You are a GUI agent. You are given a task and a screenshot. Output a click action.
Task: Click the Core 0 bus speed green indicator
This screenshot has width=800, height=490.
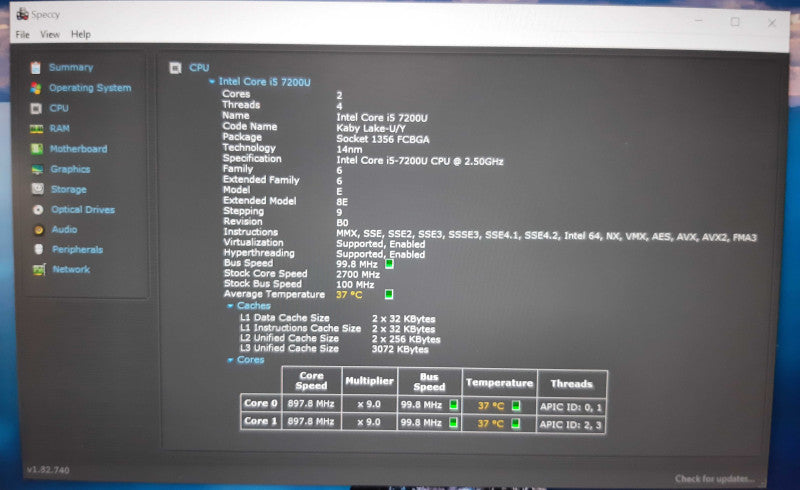click(x=453, y=405)
